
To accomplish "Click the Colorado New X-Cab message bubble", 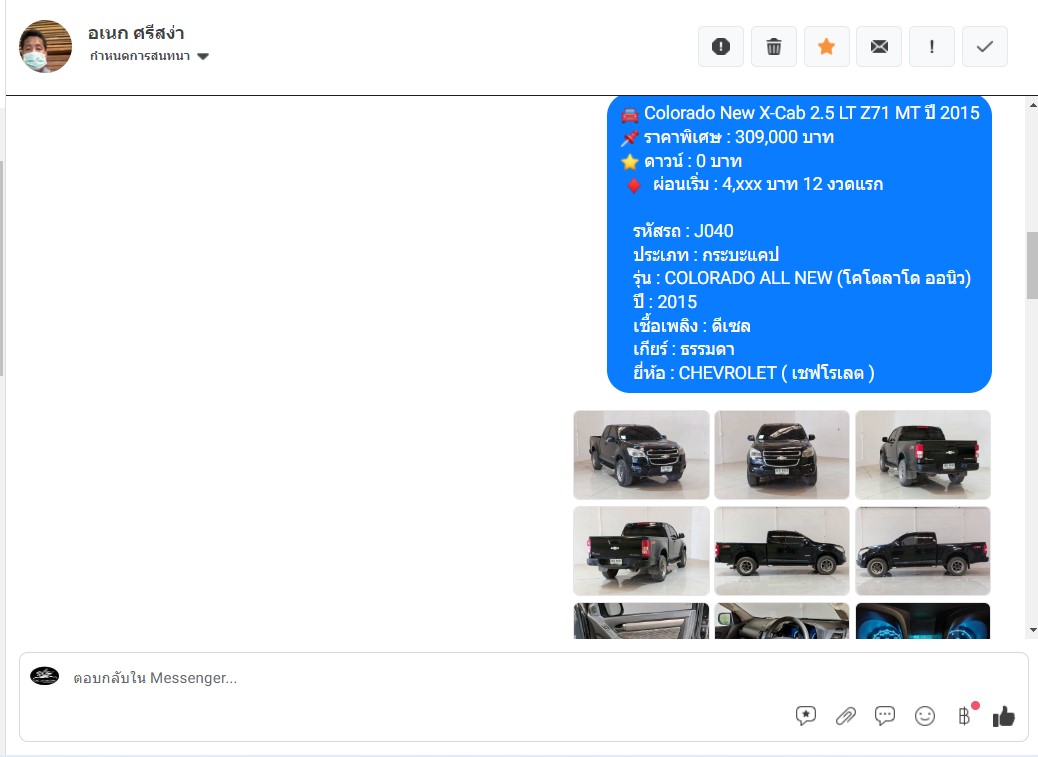I will 799,244.
